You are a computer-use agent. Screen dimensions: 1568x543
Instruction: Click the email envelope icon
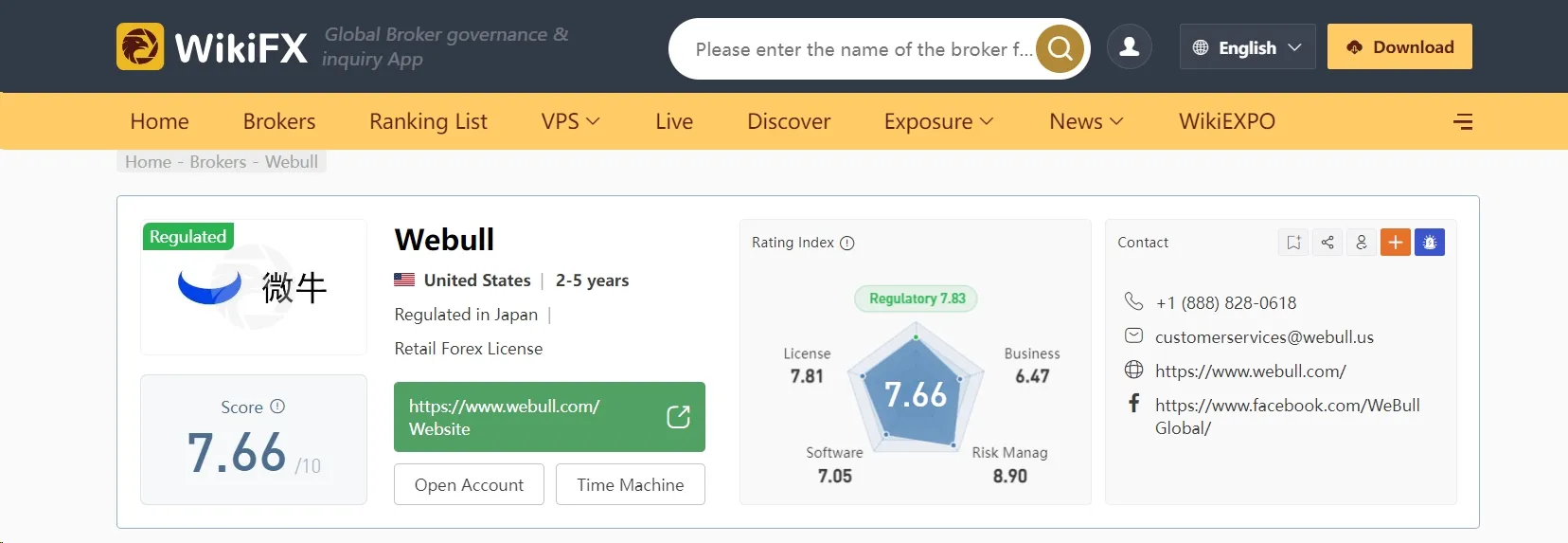pos(1133,335)
